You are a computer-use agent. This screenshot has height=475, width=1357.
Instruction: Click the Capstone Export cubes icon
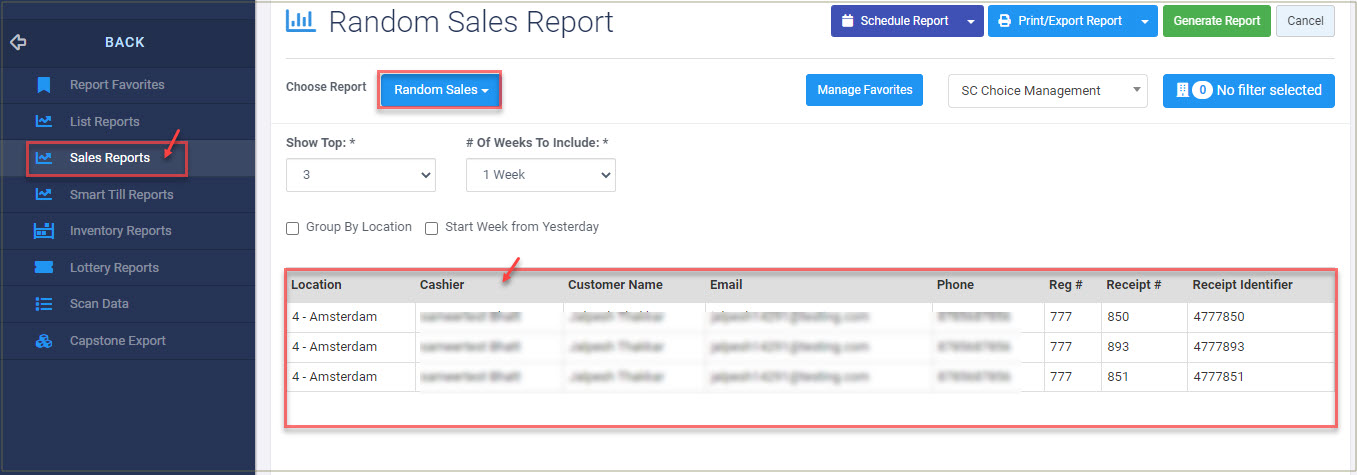coord(43,341)
